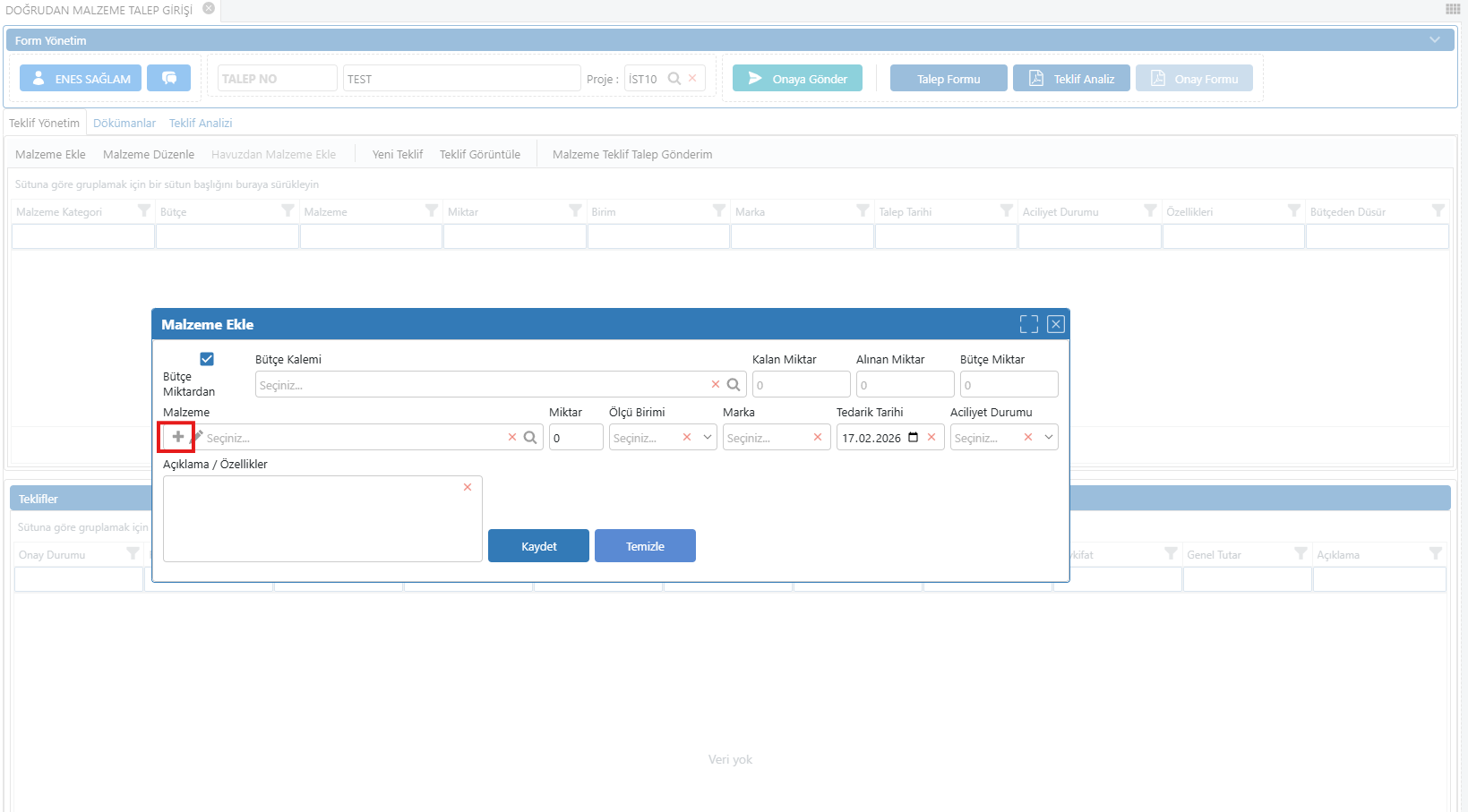
Task: Click the filter icon on Malzeme Kategori column
Action: tap(143, 211)
